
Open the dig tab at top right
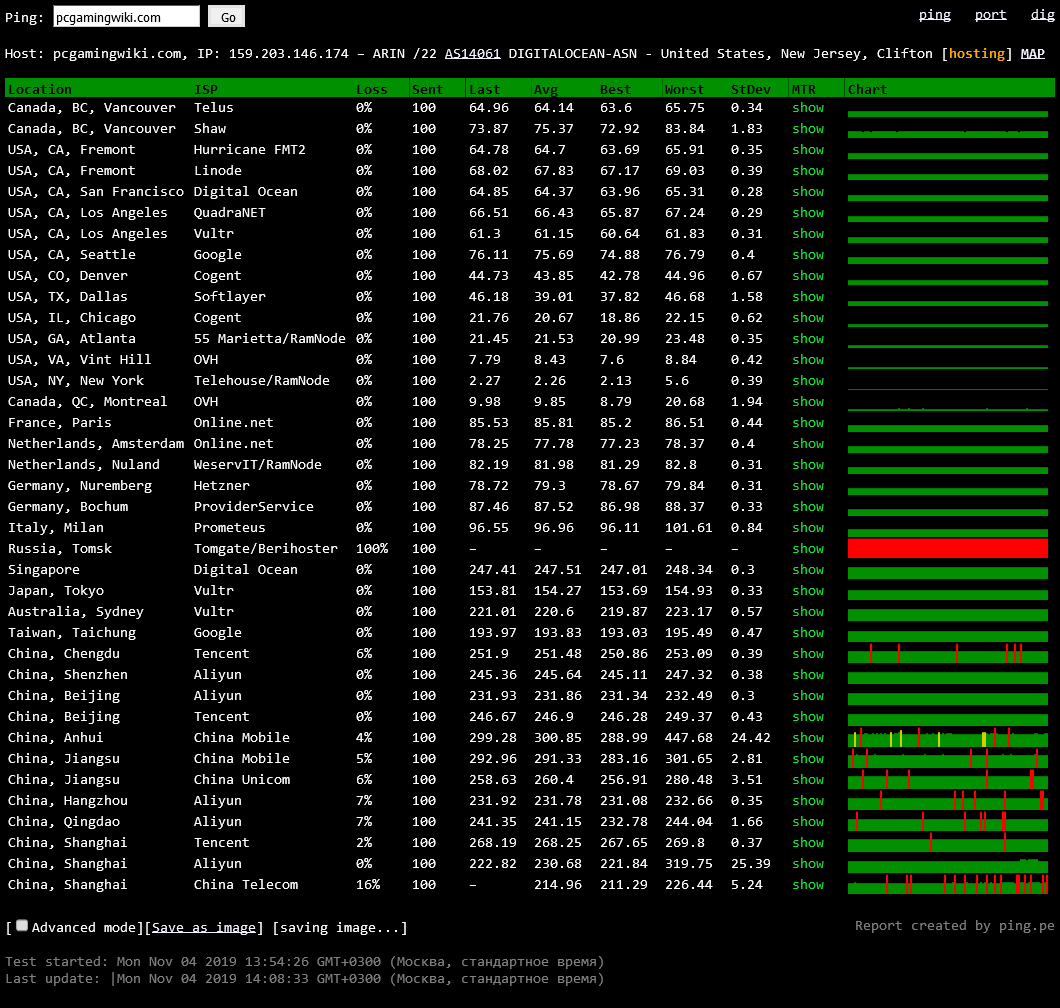click(x=1042, y=15)
